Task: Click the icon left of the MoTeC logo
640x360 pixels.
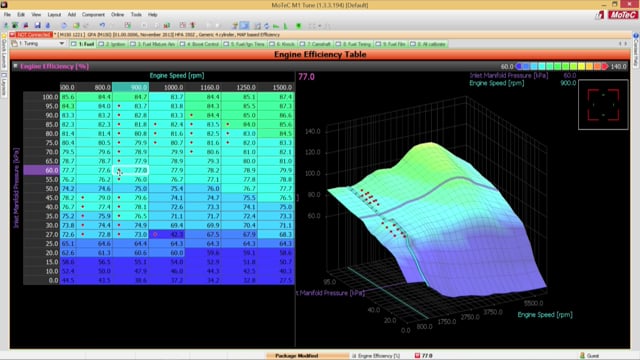Action: [600, 15]
